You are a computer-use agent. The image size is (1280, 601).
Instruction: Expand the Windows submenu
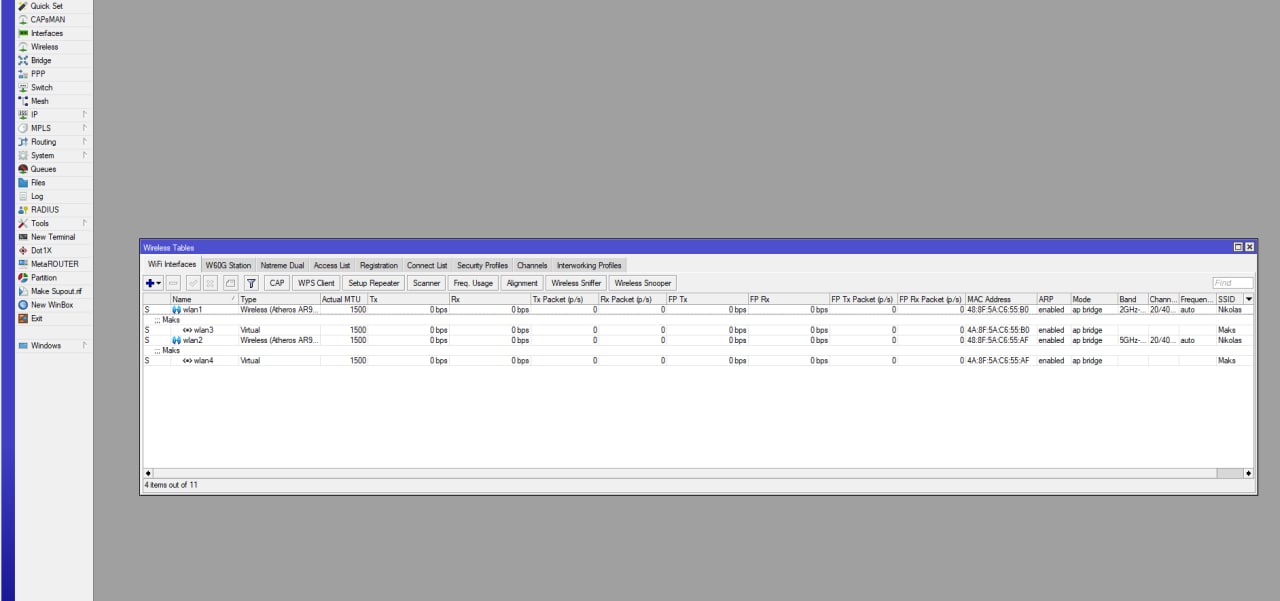click(x=54, y=345)
